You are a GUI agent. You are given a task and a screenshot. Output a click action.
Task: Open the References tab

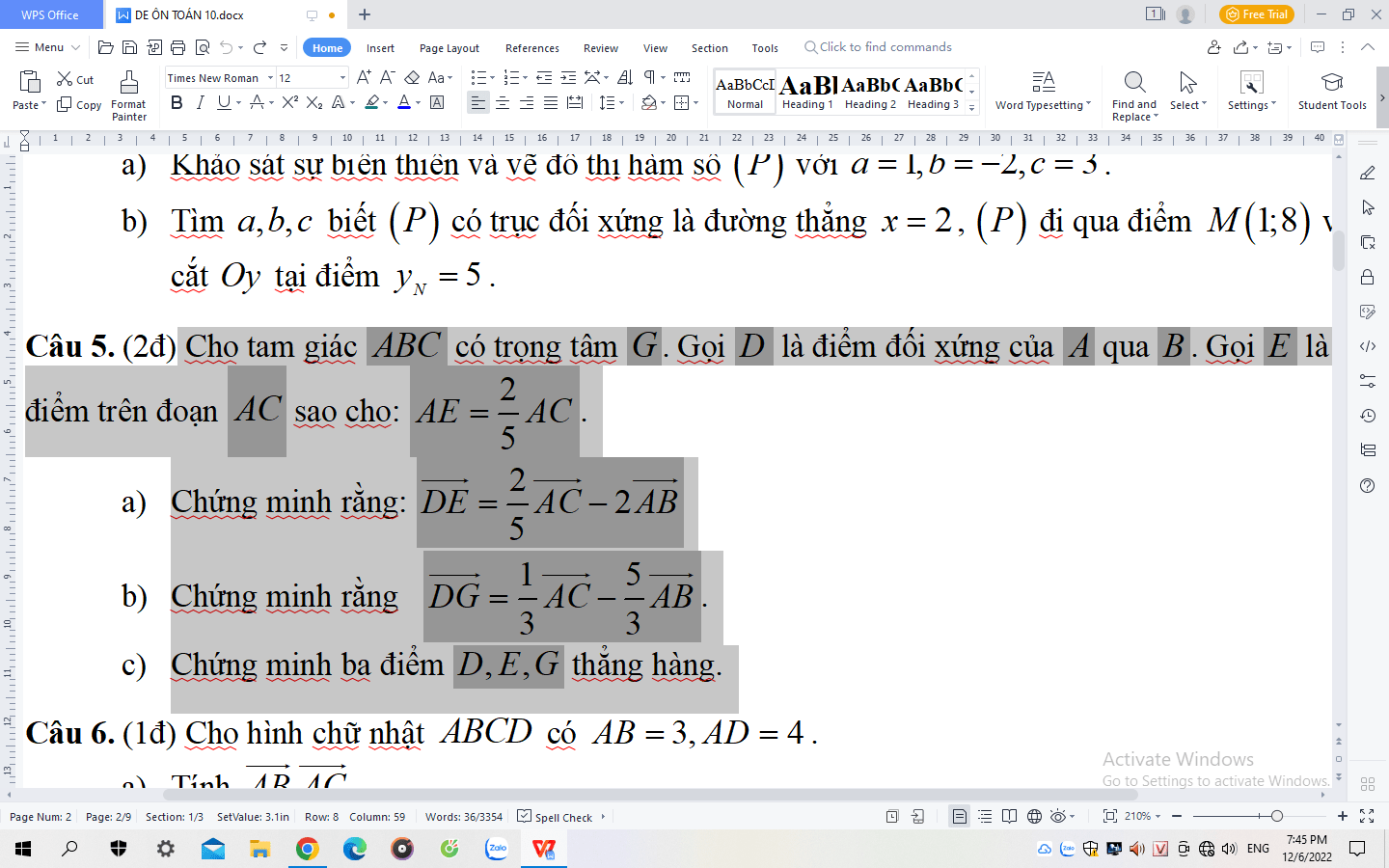pyautogui.click(x=531, y=48)
